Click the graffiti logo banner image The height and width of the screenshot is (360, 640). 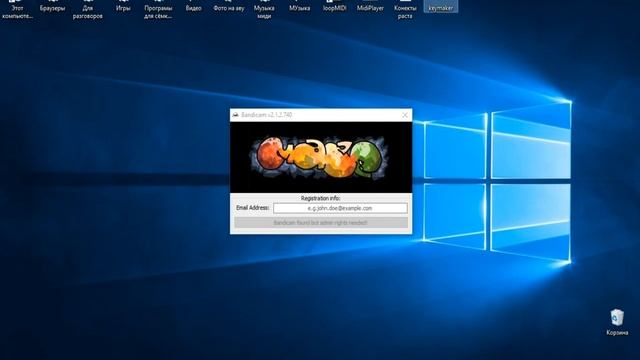[321, 158]
